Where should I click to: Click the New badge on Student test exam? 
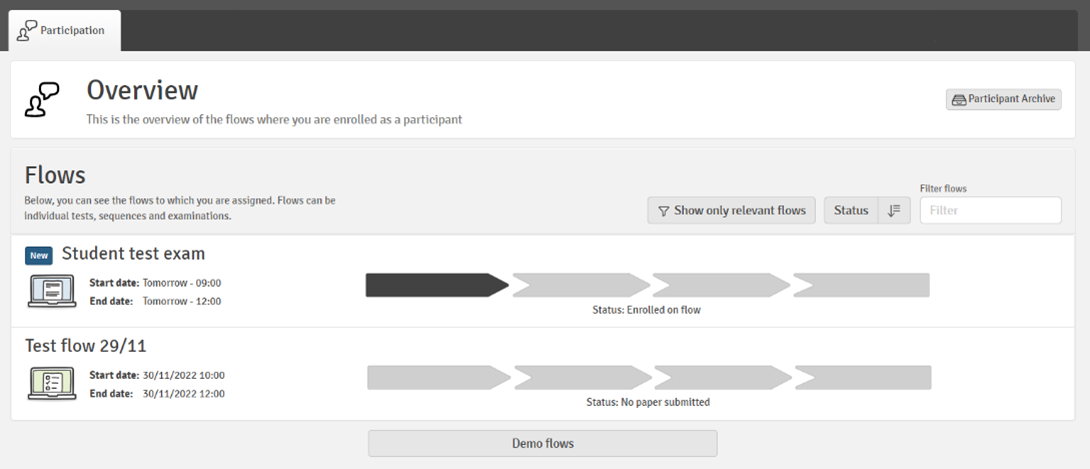tap(39, 255)
